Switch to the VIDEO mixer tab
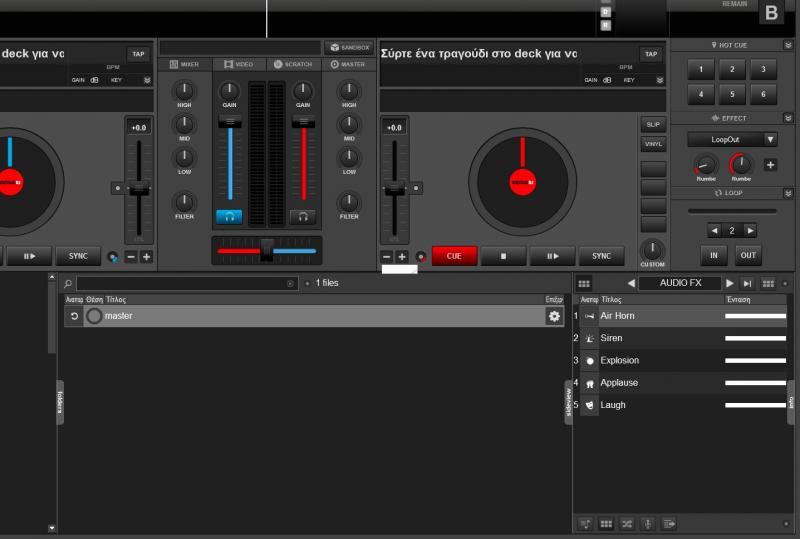 point(239,64)
